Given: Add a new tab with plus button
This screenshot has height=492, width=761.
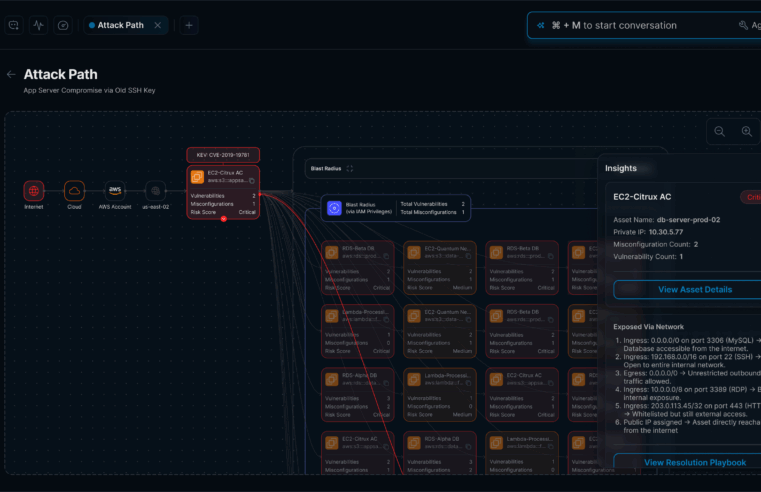Looking at the screenshot, I should 189,25.
